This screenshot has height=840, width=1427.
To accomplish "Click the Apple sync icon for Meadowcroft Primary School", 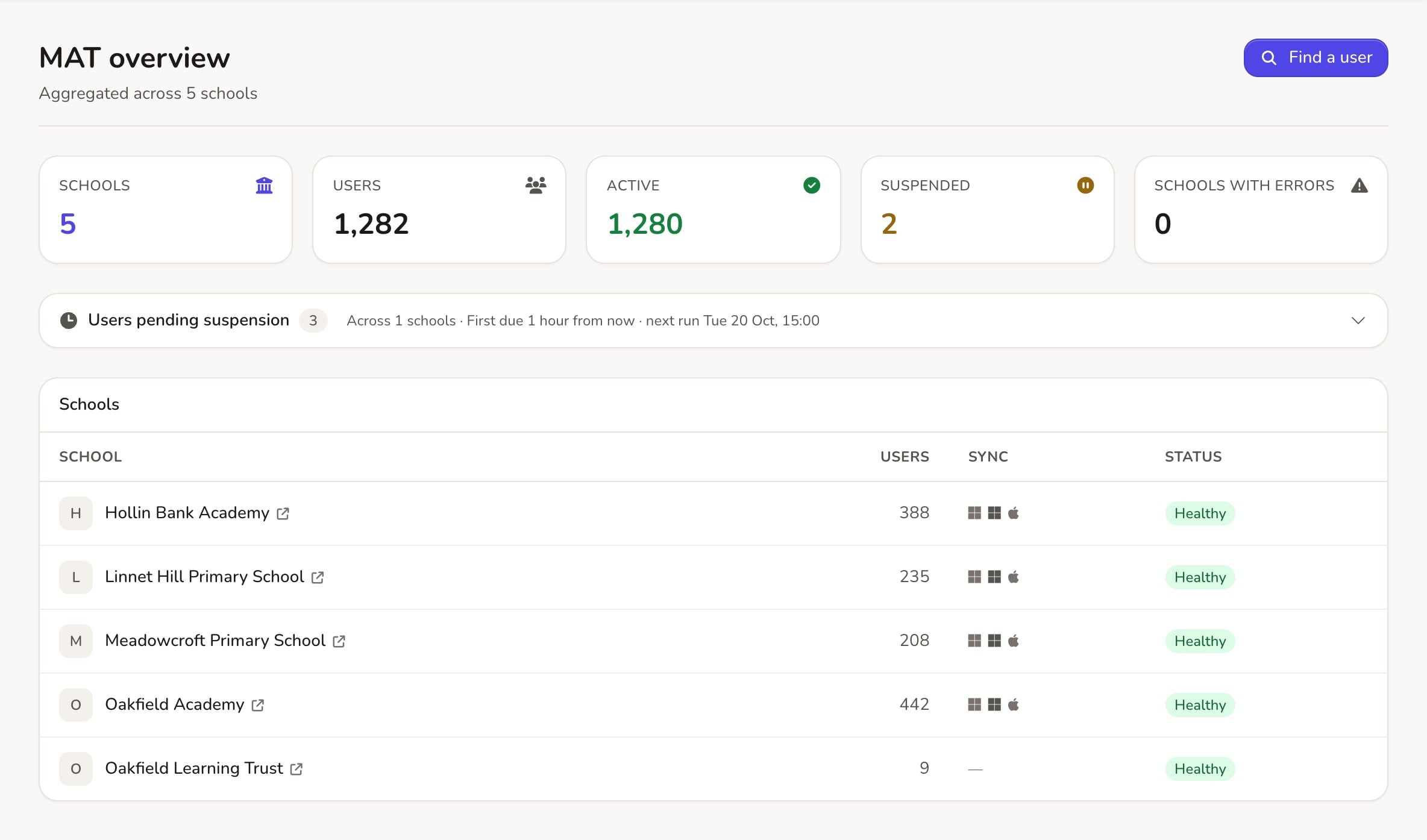I will point(1014,641).
